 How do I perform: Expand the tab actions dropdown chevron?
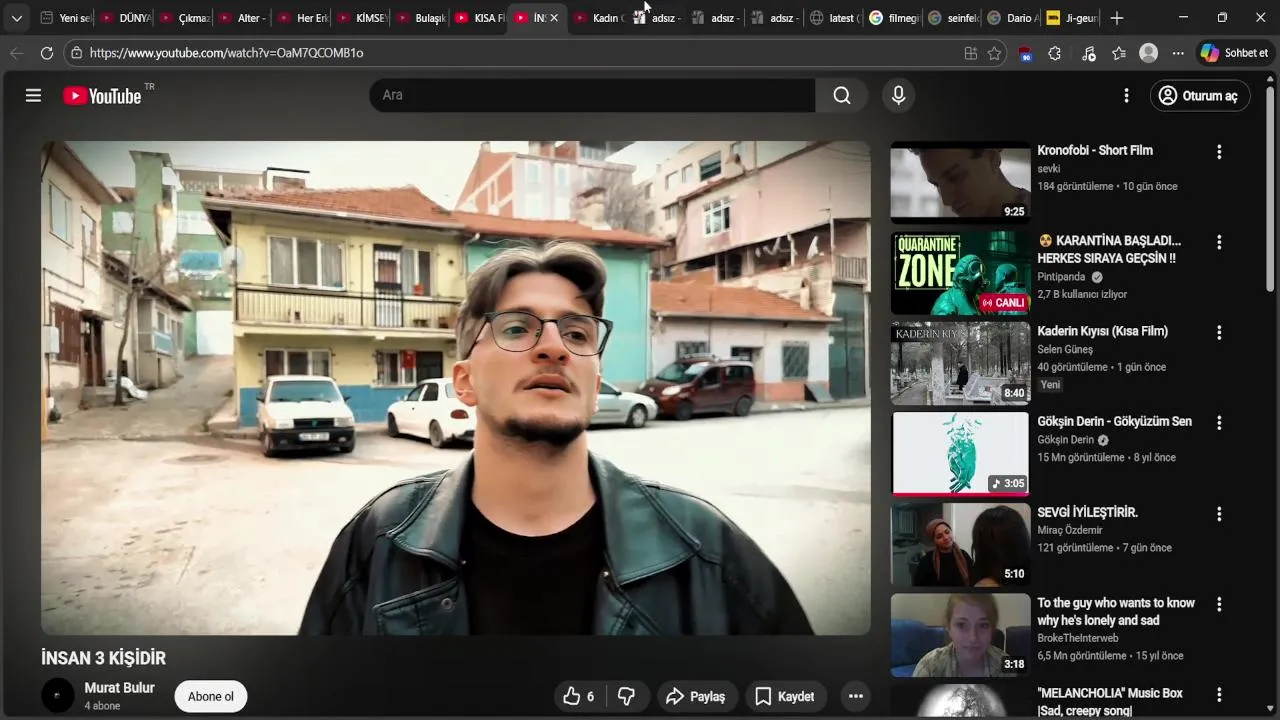point(16,18)
